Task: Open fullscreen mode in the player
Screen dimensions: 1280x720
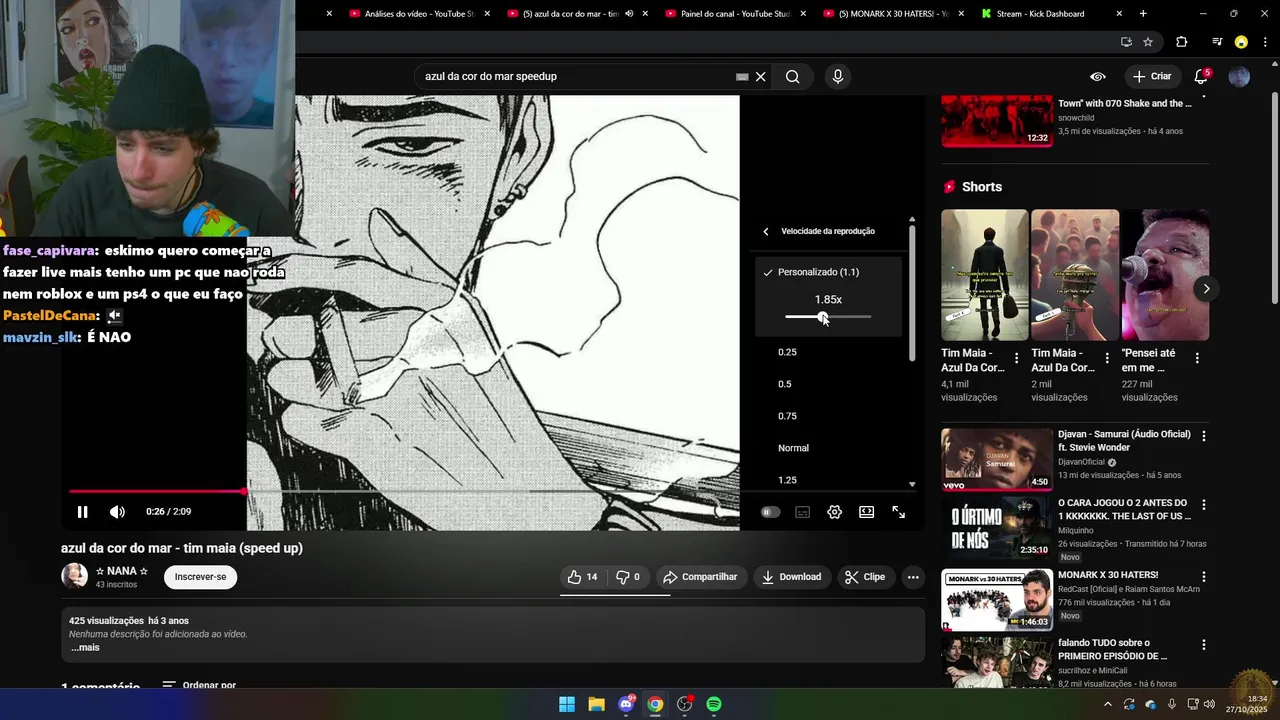Action: pyautogui.click(x=898, y=512)
